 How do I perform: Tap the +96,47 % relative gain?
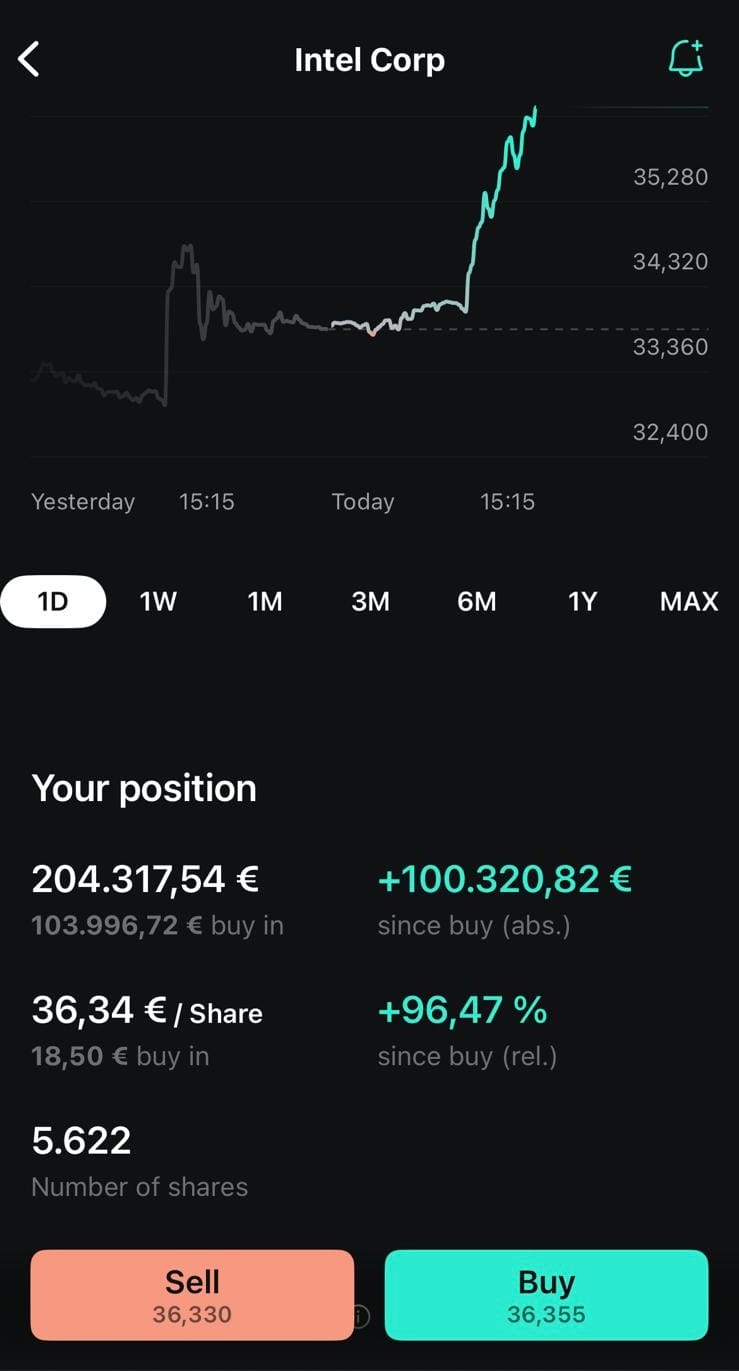click(462, 1010)
